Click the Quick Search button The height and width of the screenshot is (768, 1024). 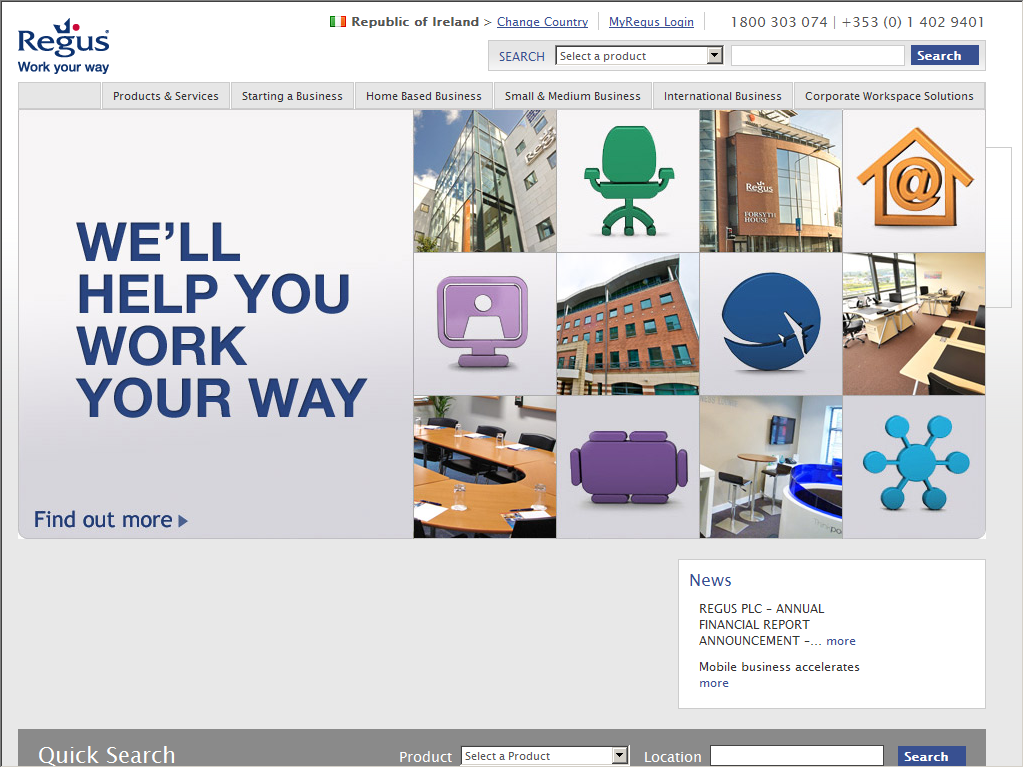[x=931, y=756]
